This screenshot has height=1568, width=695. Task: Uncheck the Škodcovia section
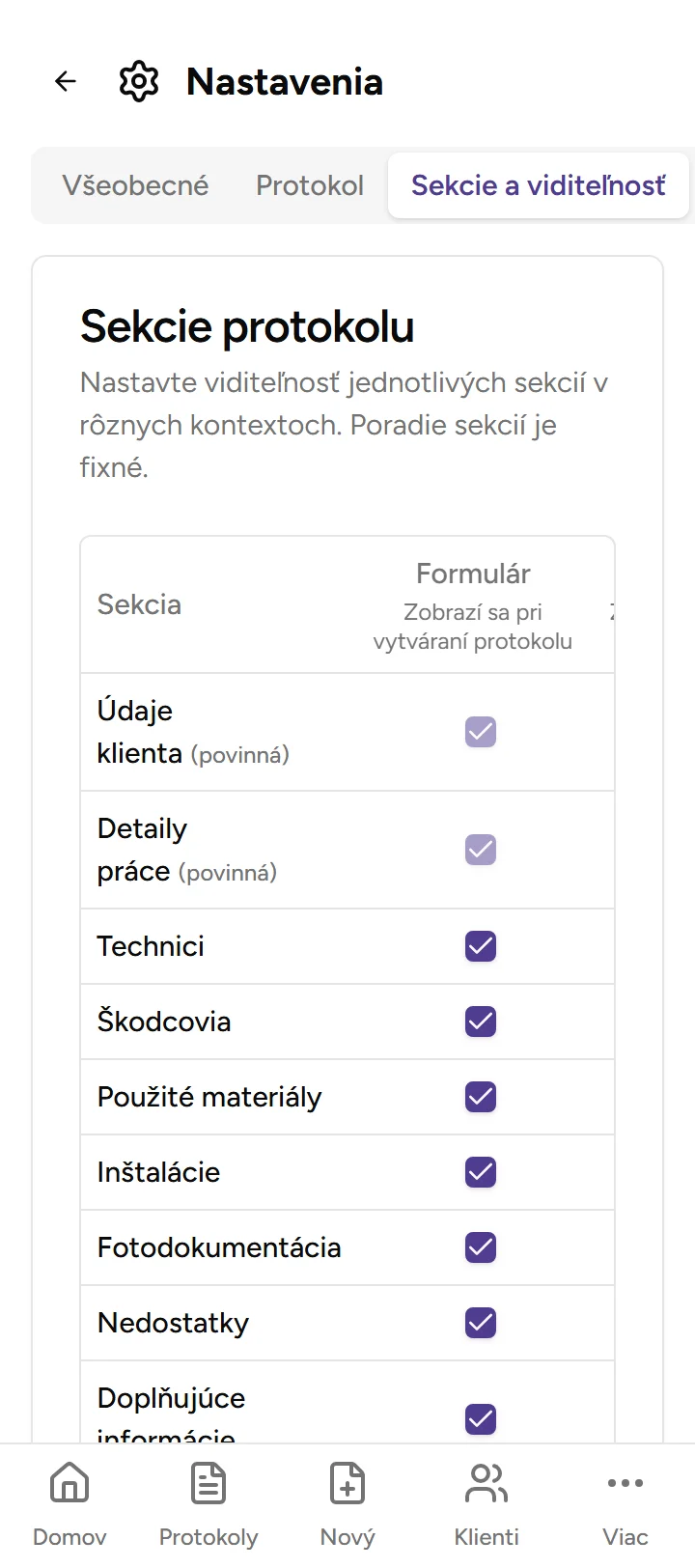pyautogui.click(x=480, y=1022)
